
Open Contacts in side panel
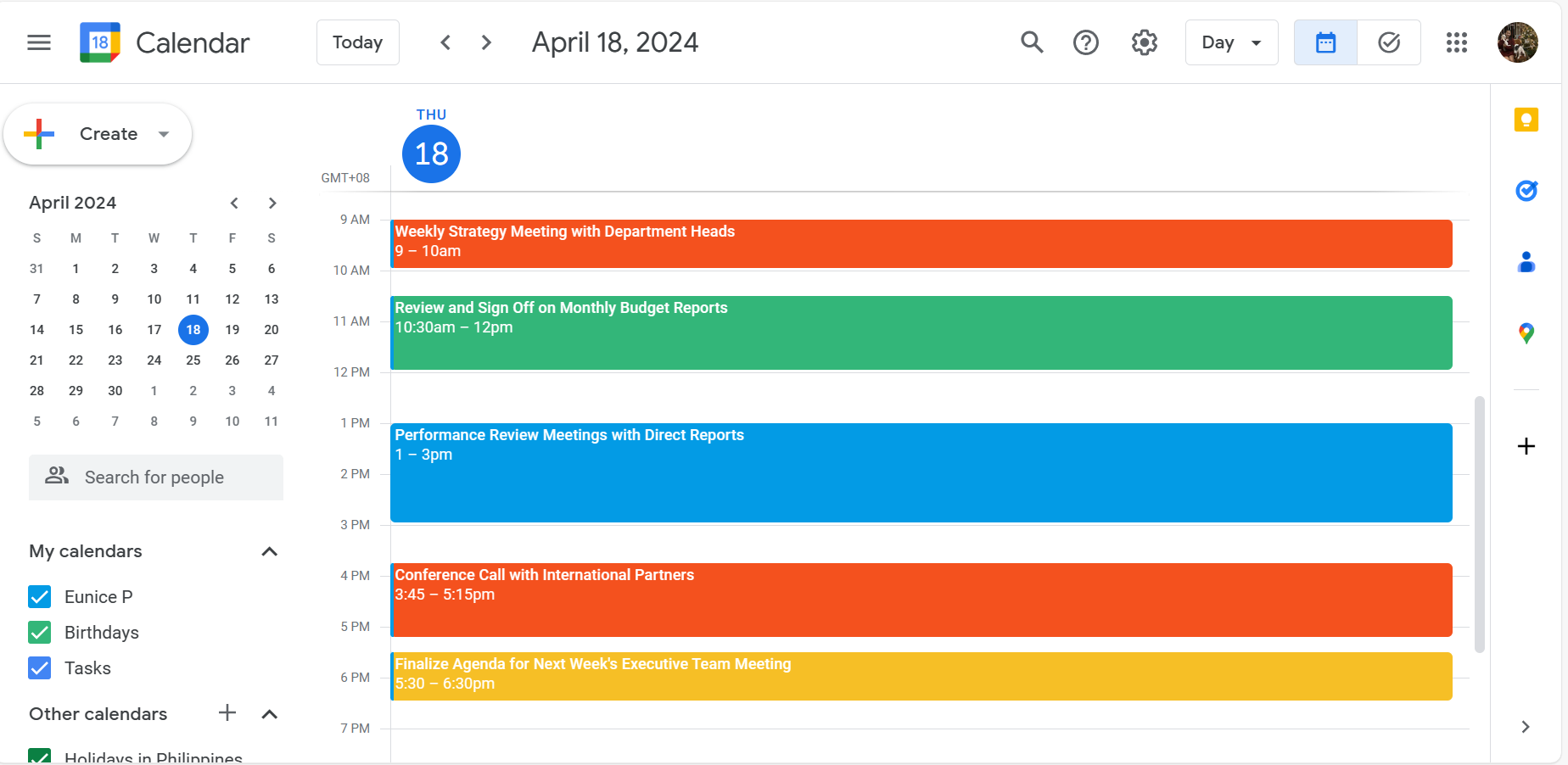(1526, 262)
